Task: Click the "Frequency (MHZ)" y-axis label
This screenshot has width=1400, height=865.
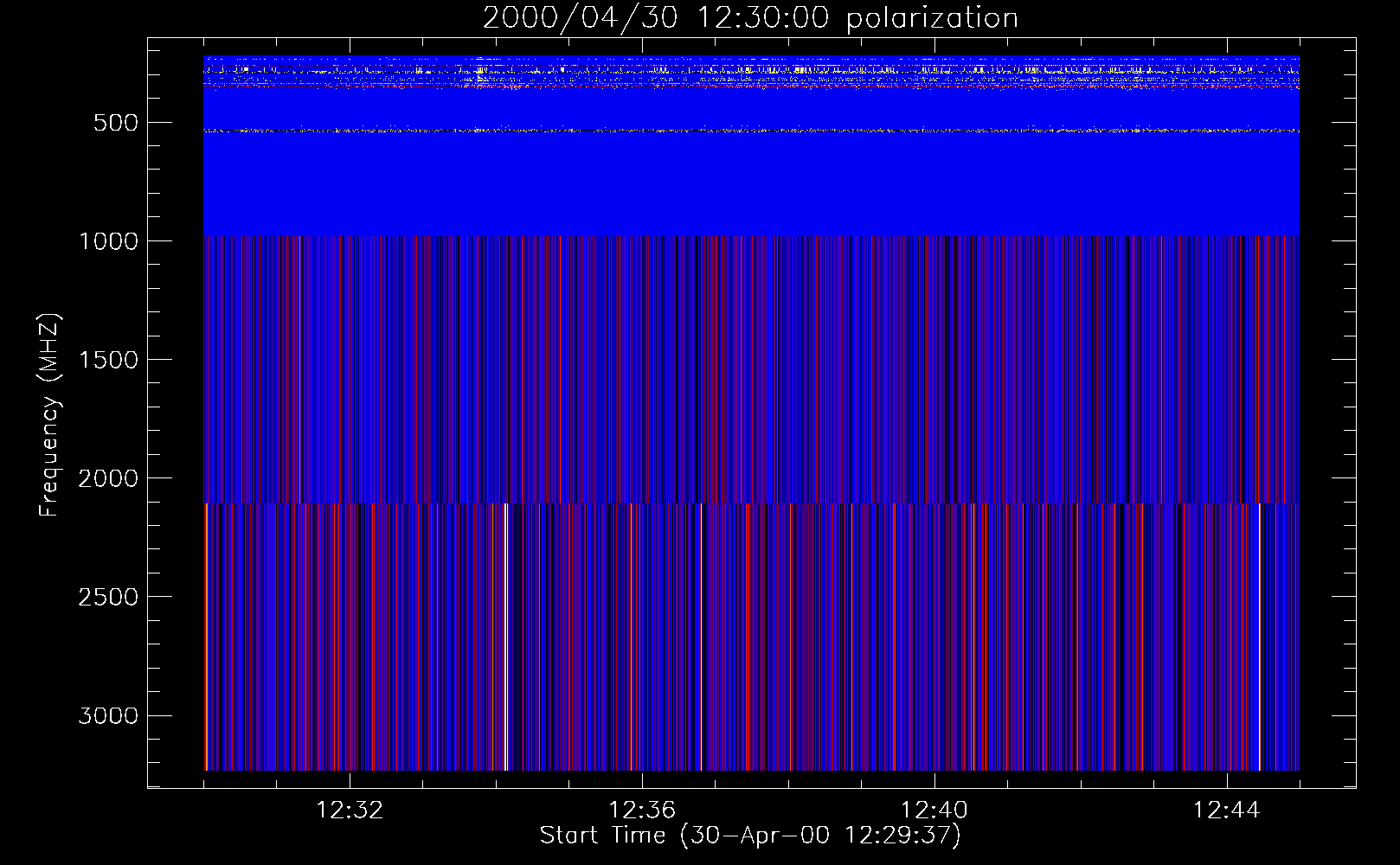Action: (49, 414)
